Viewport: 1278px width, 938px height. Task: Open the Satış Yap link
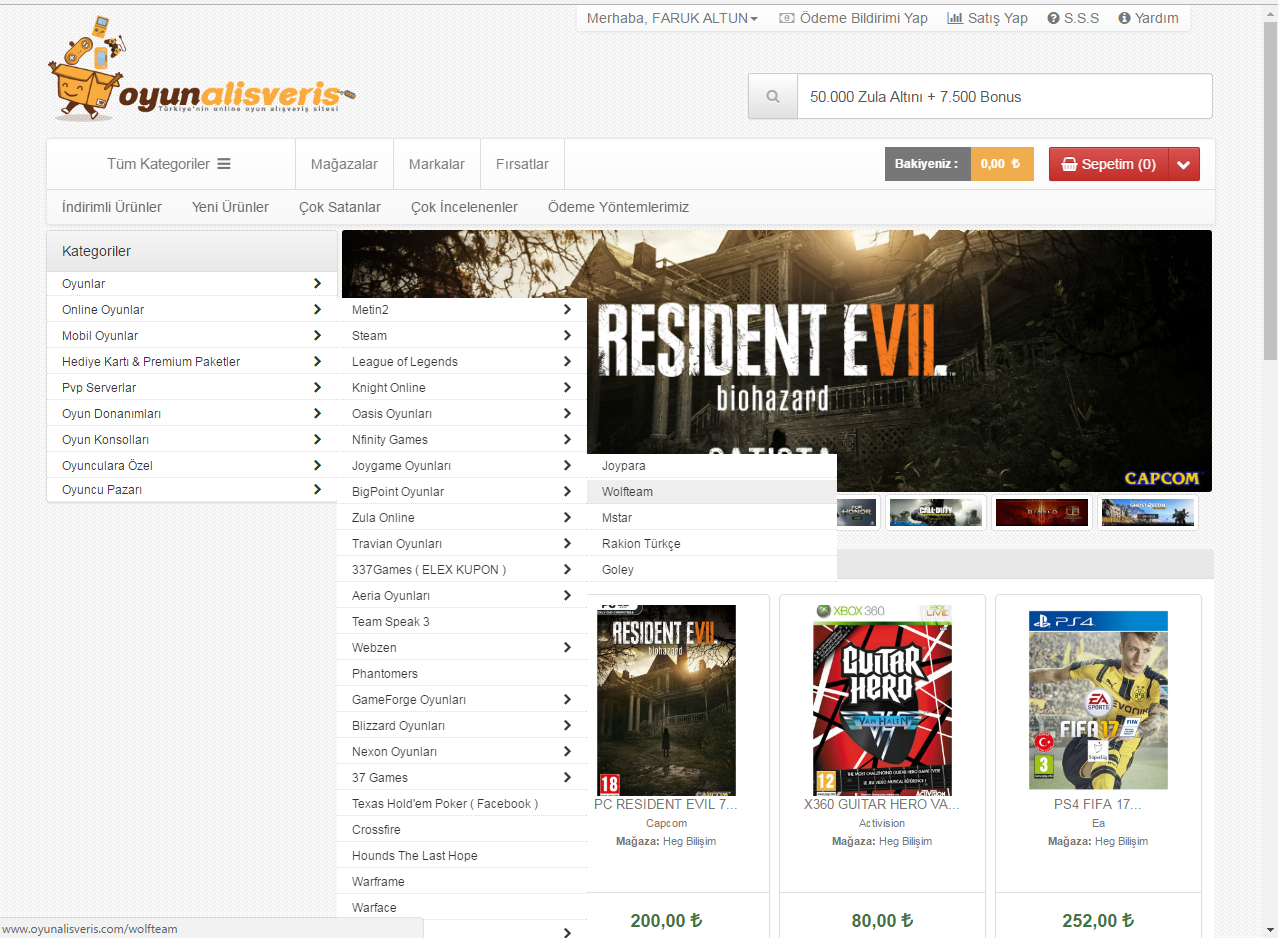point(987,18)
